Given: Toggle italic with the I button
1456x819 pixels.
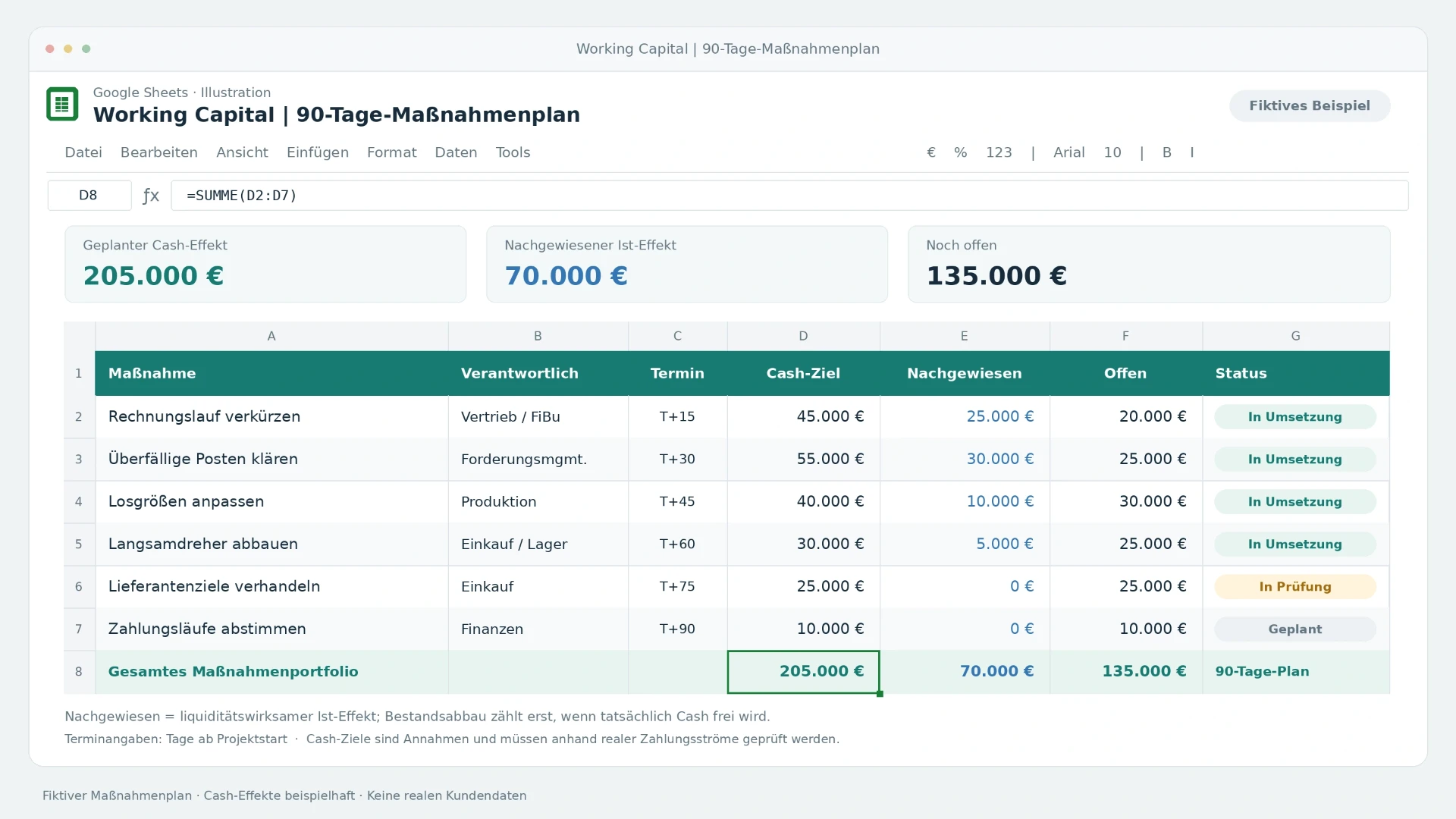Looking at the screenshot, I should (x=1192, y=152).
